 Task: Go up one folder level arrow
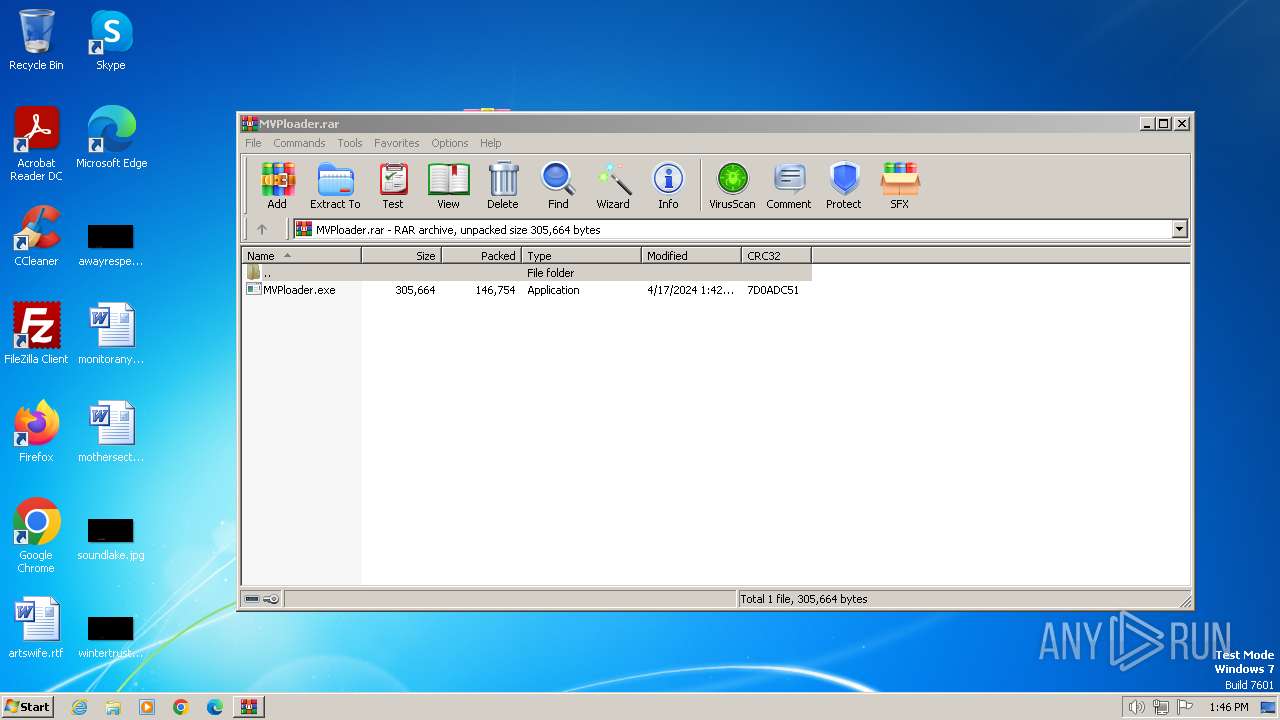[x=262, y=229]
